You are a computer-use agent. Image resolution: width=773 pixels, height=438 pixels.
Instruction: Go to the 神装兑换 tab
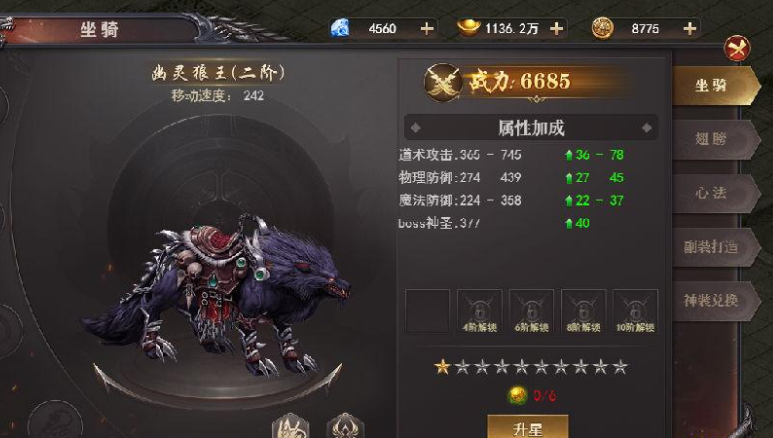pyautogui.click(x=711, y=300)
